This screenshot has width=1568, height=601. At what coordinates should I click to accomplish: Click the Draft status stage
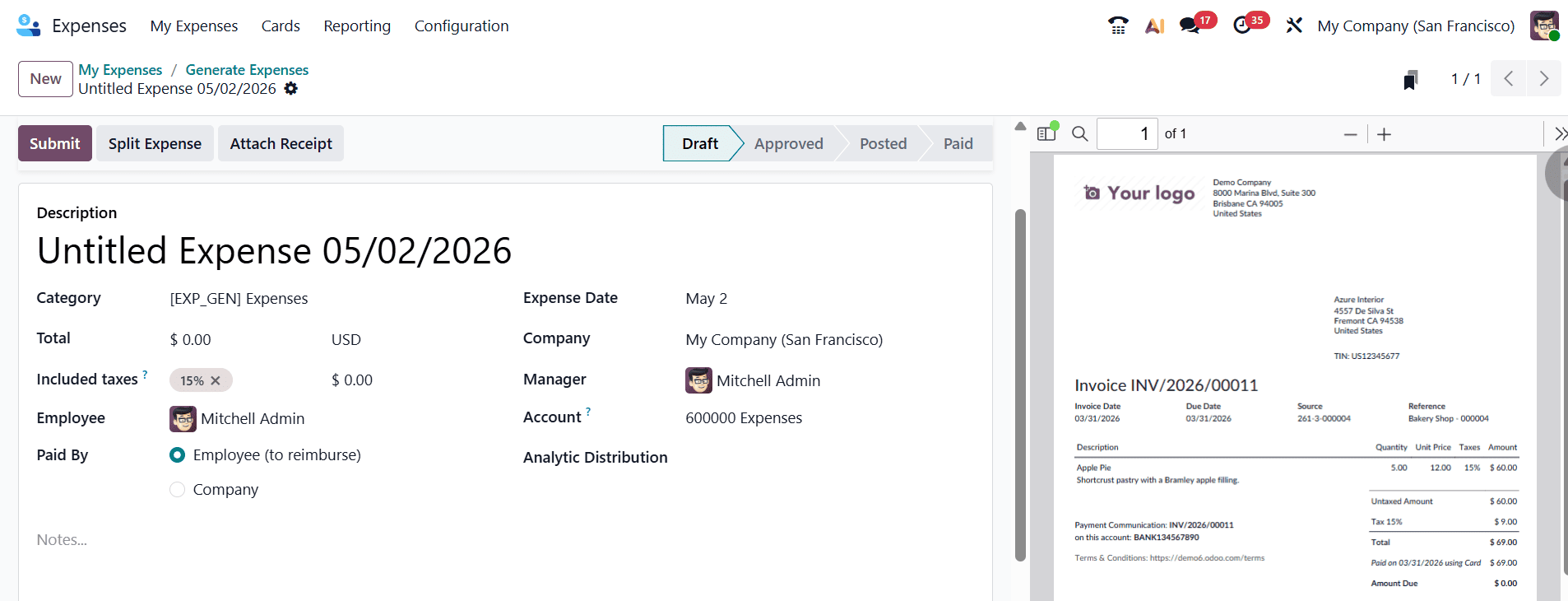699,143
